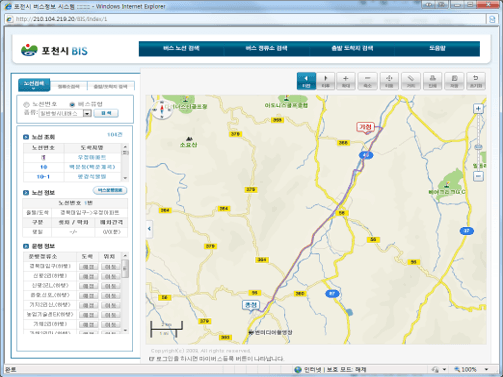Image resolution: width=503 pixels, height=377 pixels.
Task: Switch to the 출발/도착지 검색 tab
Action: tap(111, 86)
